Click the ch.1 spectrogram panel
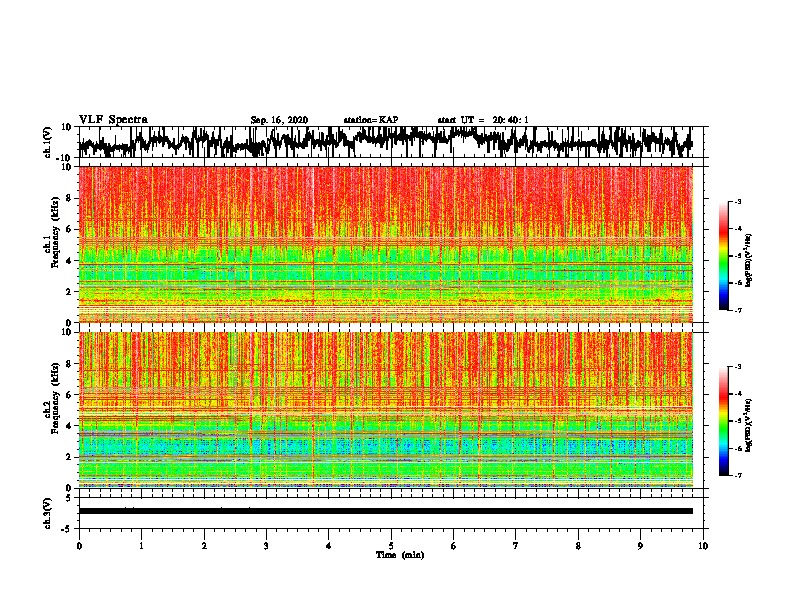This screenshot has height=612, width=792. (385, 244)
